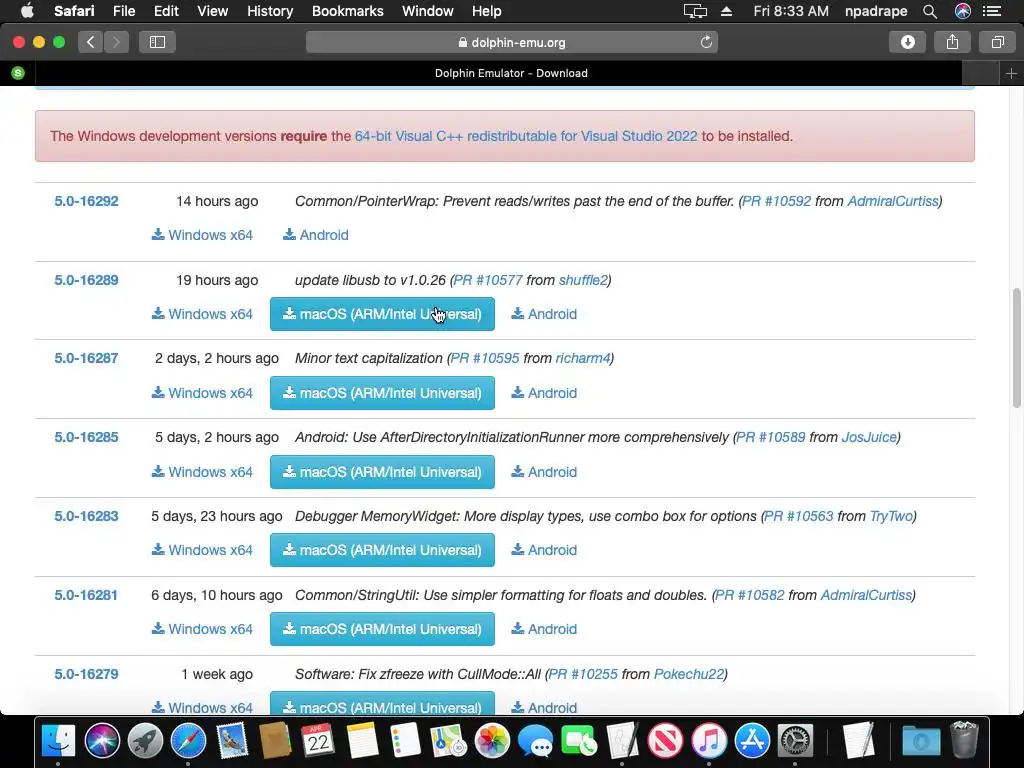
Task: Click the '19 hours ago' timestamp
Action: pyautogui.click(x=217, y=280)
